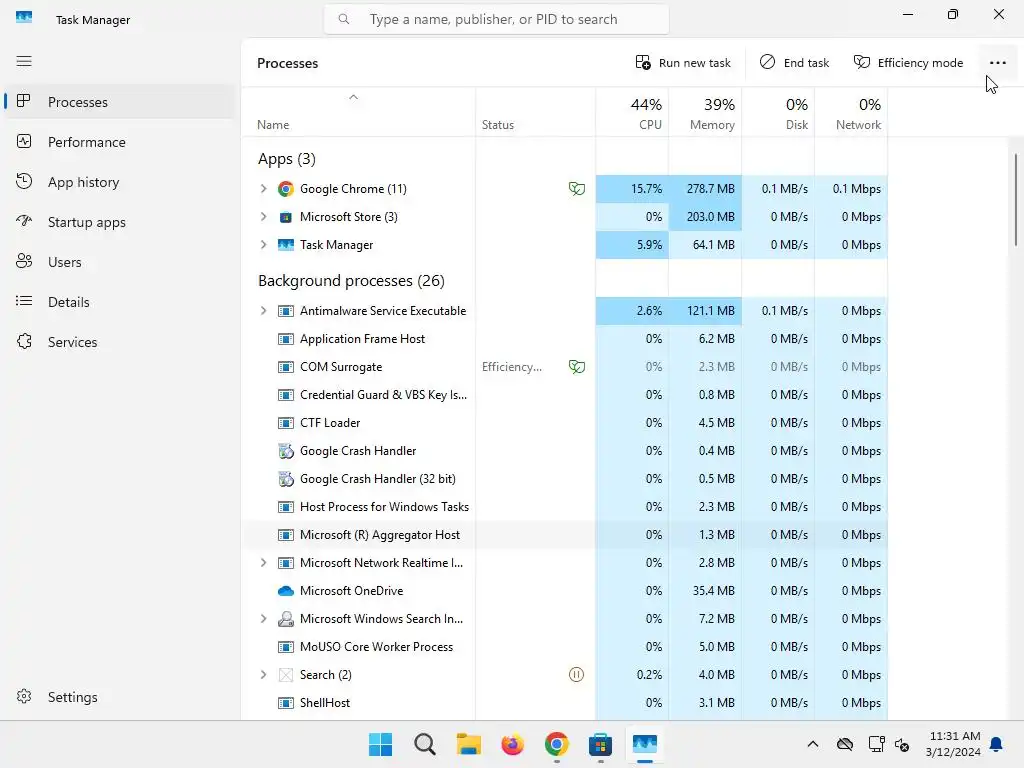The image size is (1024, 768).
Task: Click the Google Crash Handler (32 bit) icon
Action: click(285, 479)
